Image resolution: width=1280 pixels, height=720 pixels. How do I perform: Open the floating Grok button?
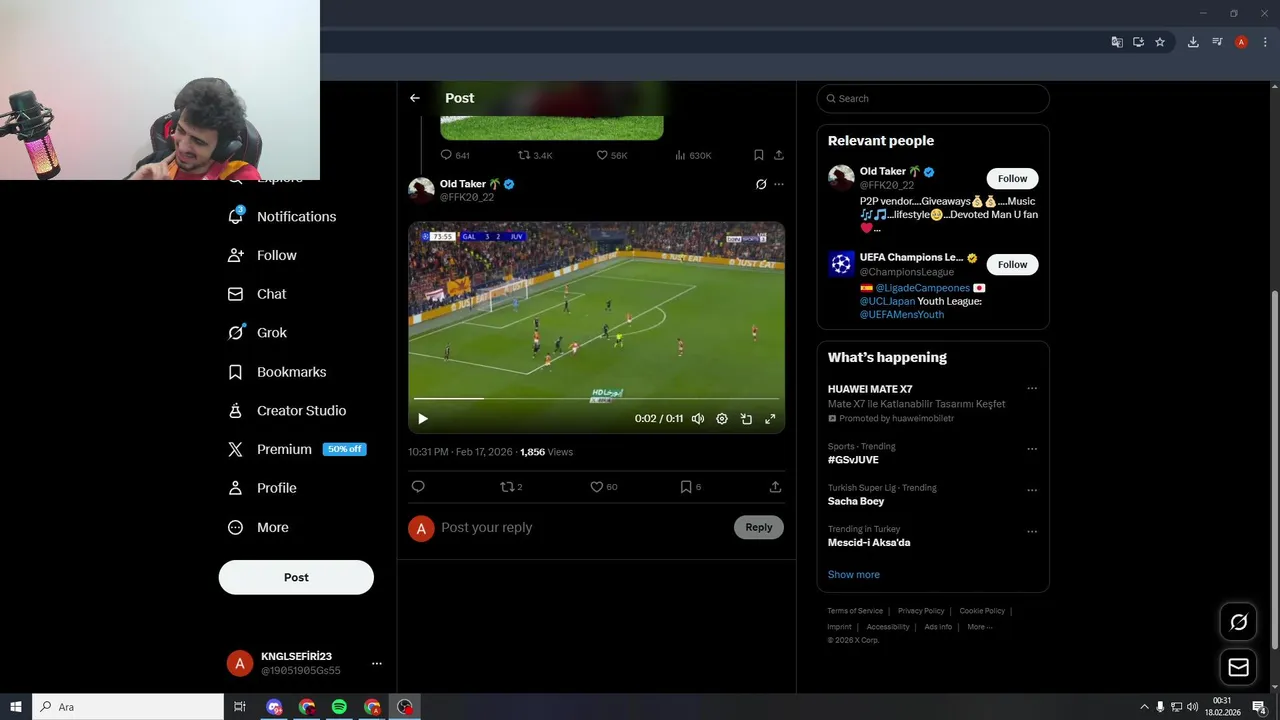coord(1238,622)
